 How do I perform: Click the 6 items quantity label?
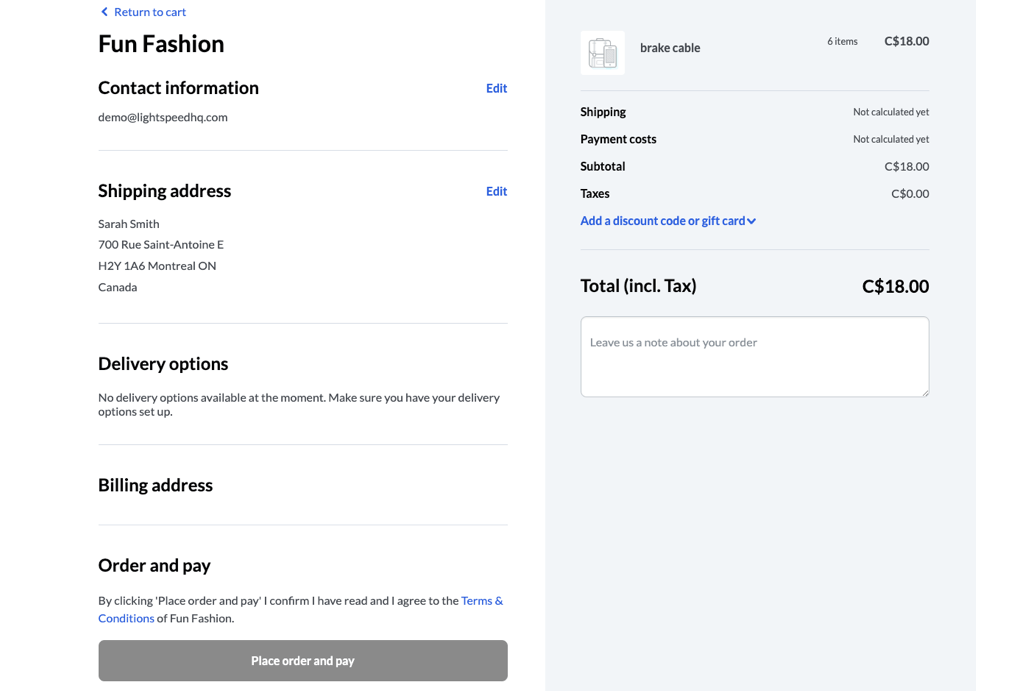pos(842,41)
